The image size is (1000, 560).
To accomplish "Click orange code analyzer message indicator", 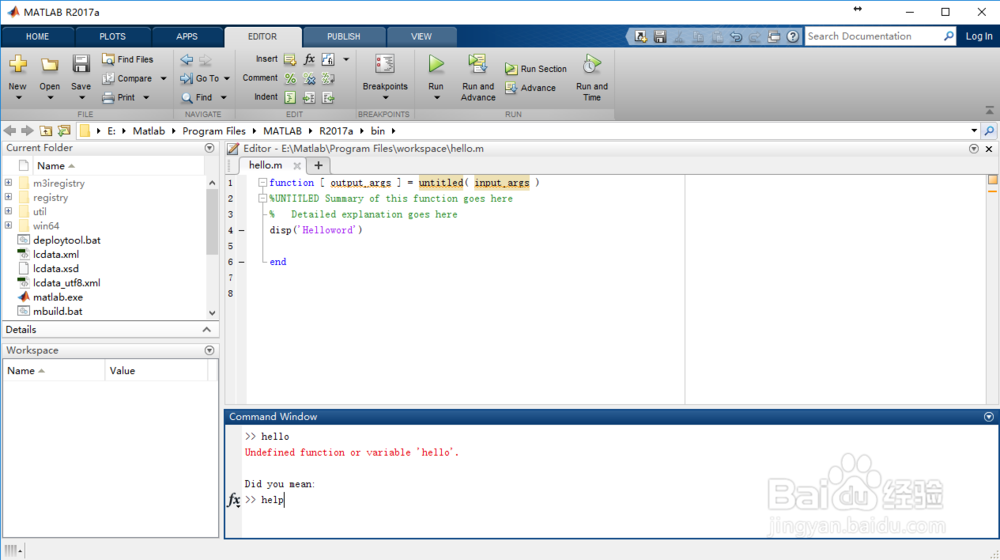I will [992, 180].
